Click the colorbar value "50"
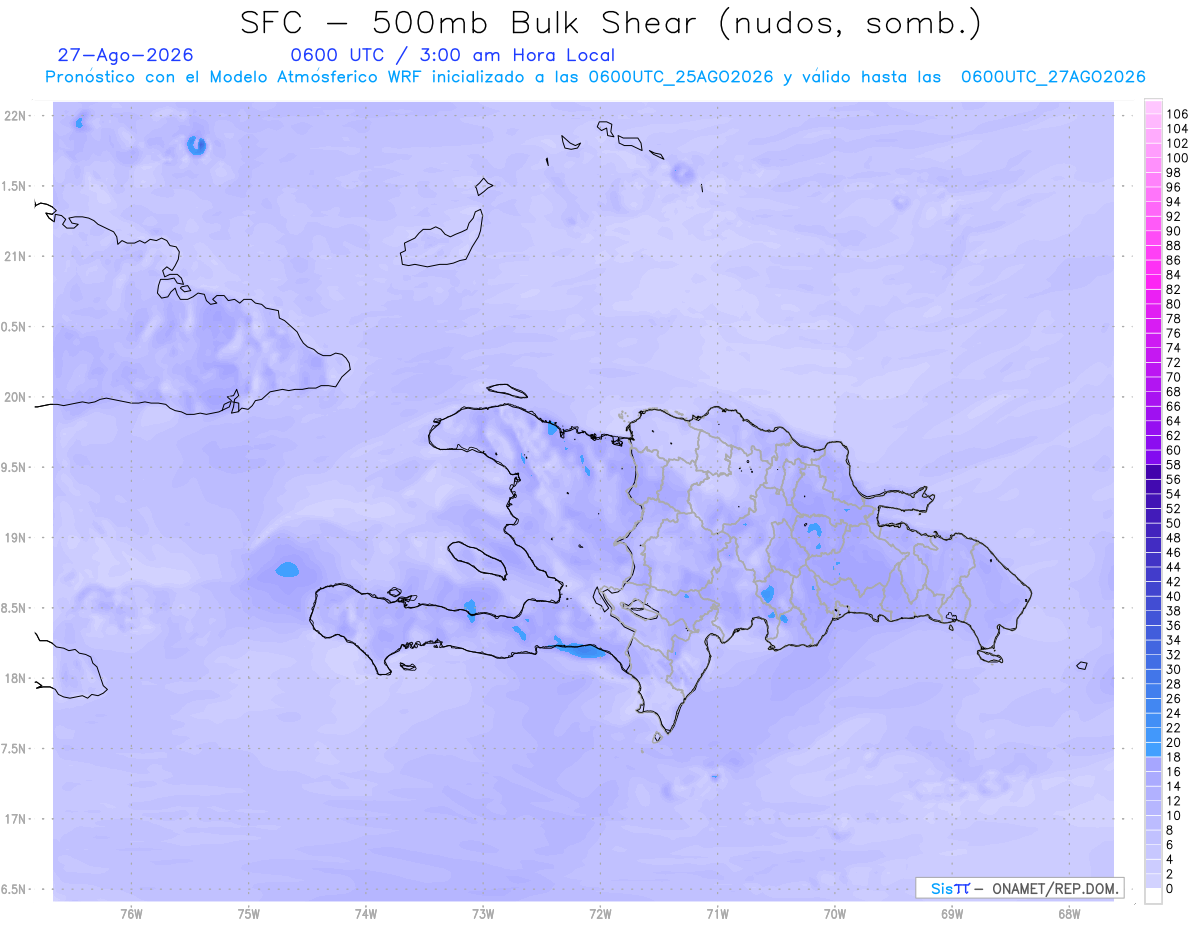This screenshot has width=1200, height=927. click(1173, 523)
